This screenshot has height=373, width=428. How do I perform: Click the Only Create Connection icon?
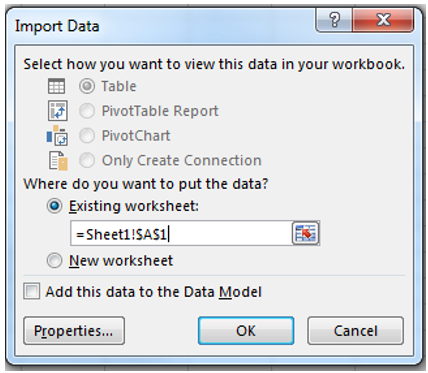[58, 161]
